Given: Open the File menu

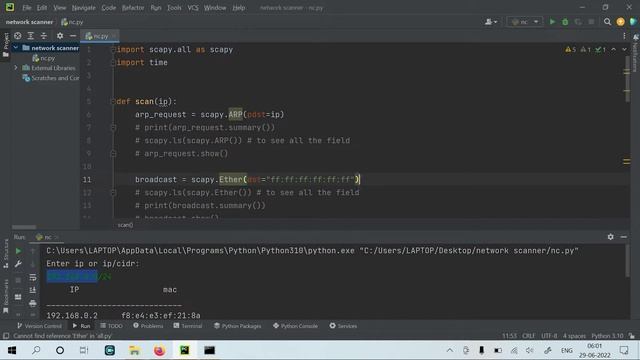Looking at the screenshot, I should tap(27, 8).
